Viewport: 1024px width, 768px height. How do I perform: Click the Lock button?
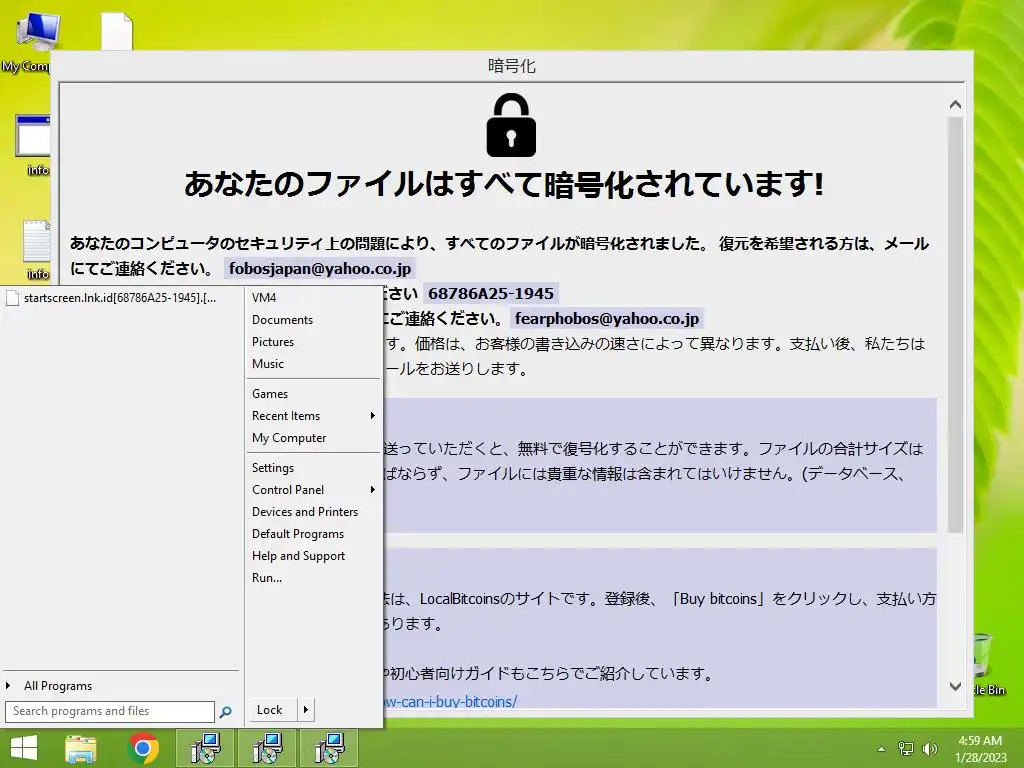click(x=273, y=710)
